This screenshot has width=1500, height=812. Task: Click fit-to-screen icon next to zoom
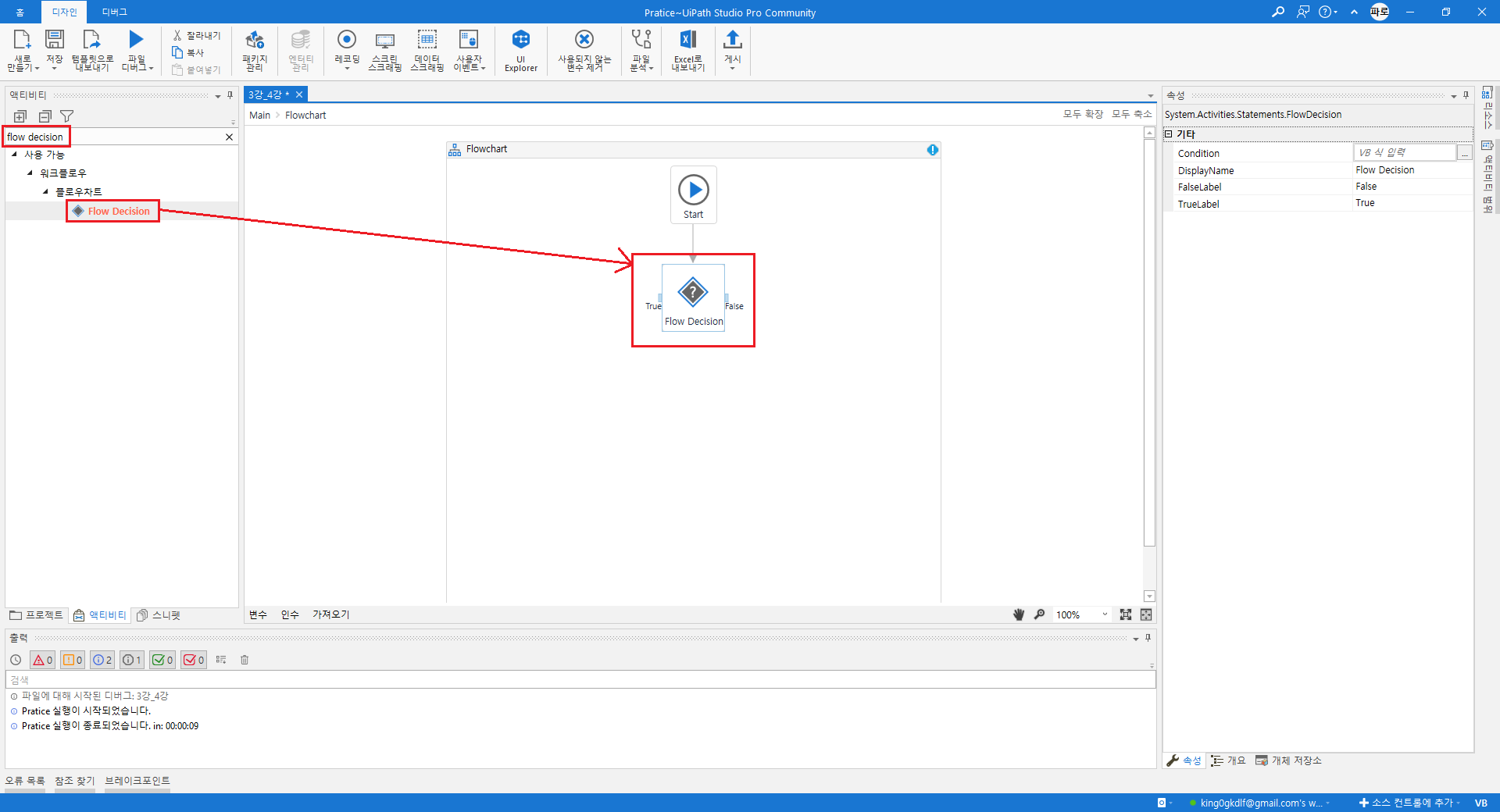(x=1126, y=614)
